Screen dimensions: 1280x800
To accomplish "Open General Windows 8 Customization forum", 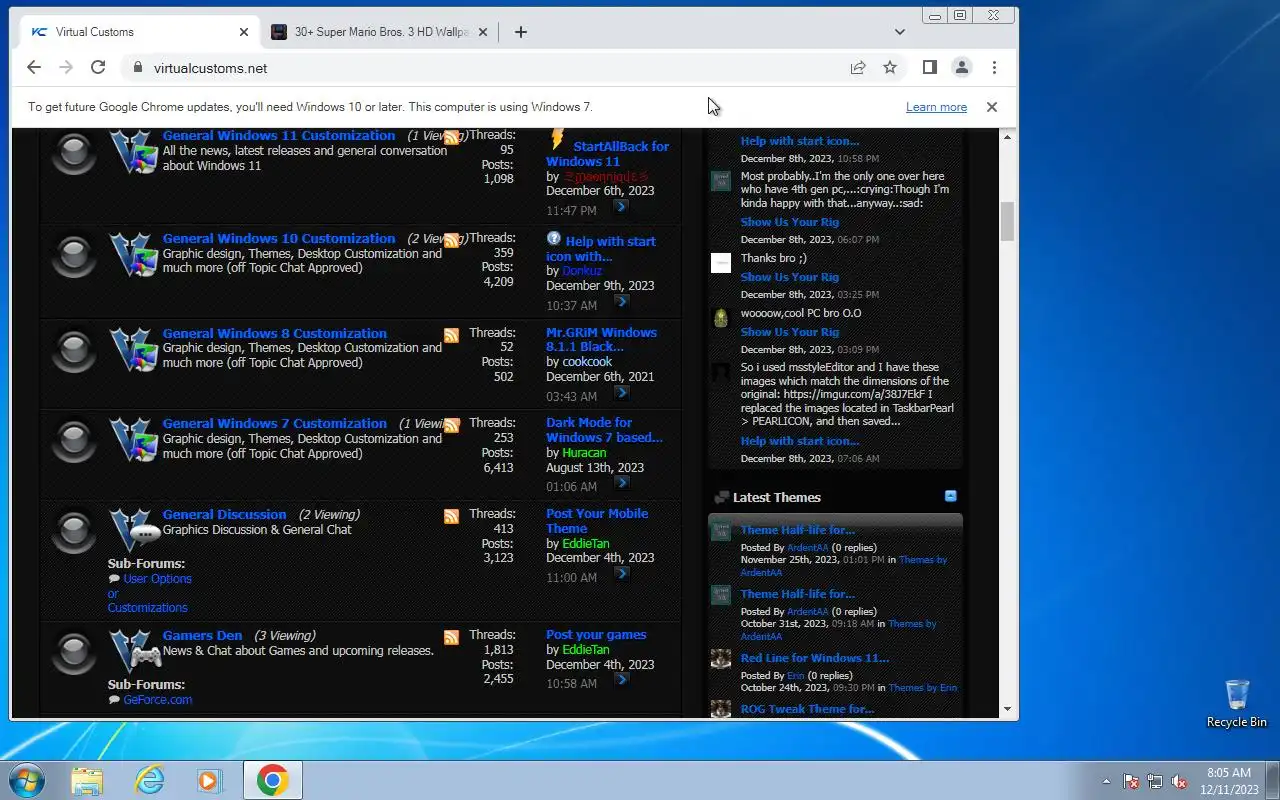I will (275, 334).
